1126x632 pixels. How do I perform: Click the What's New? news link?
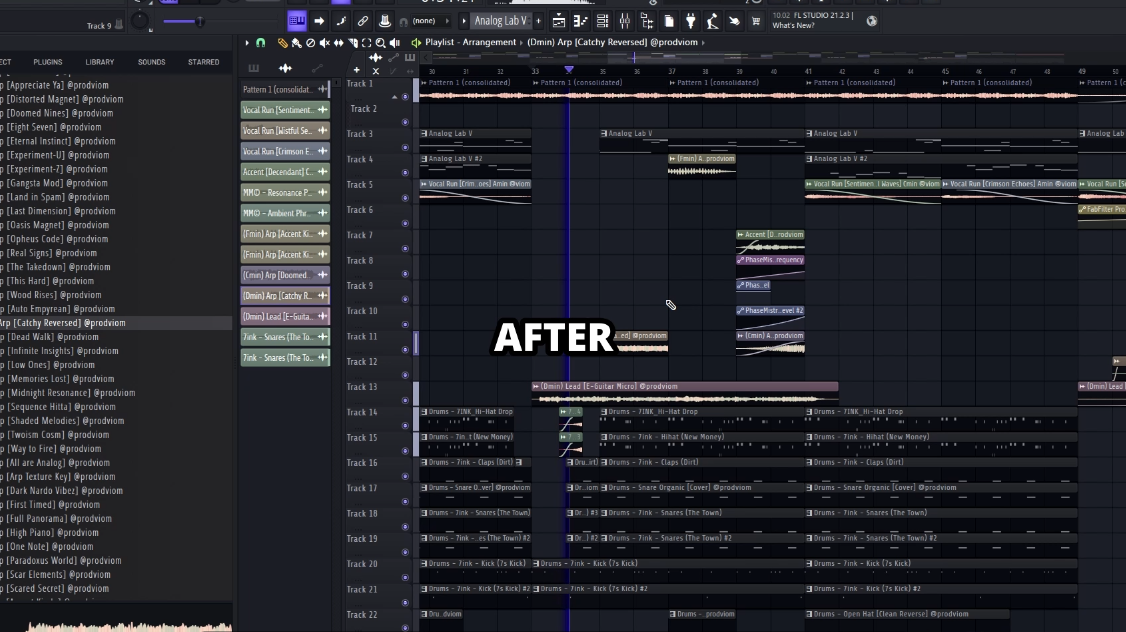(793, 26)
